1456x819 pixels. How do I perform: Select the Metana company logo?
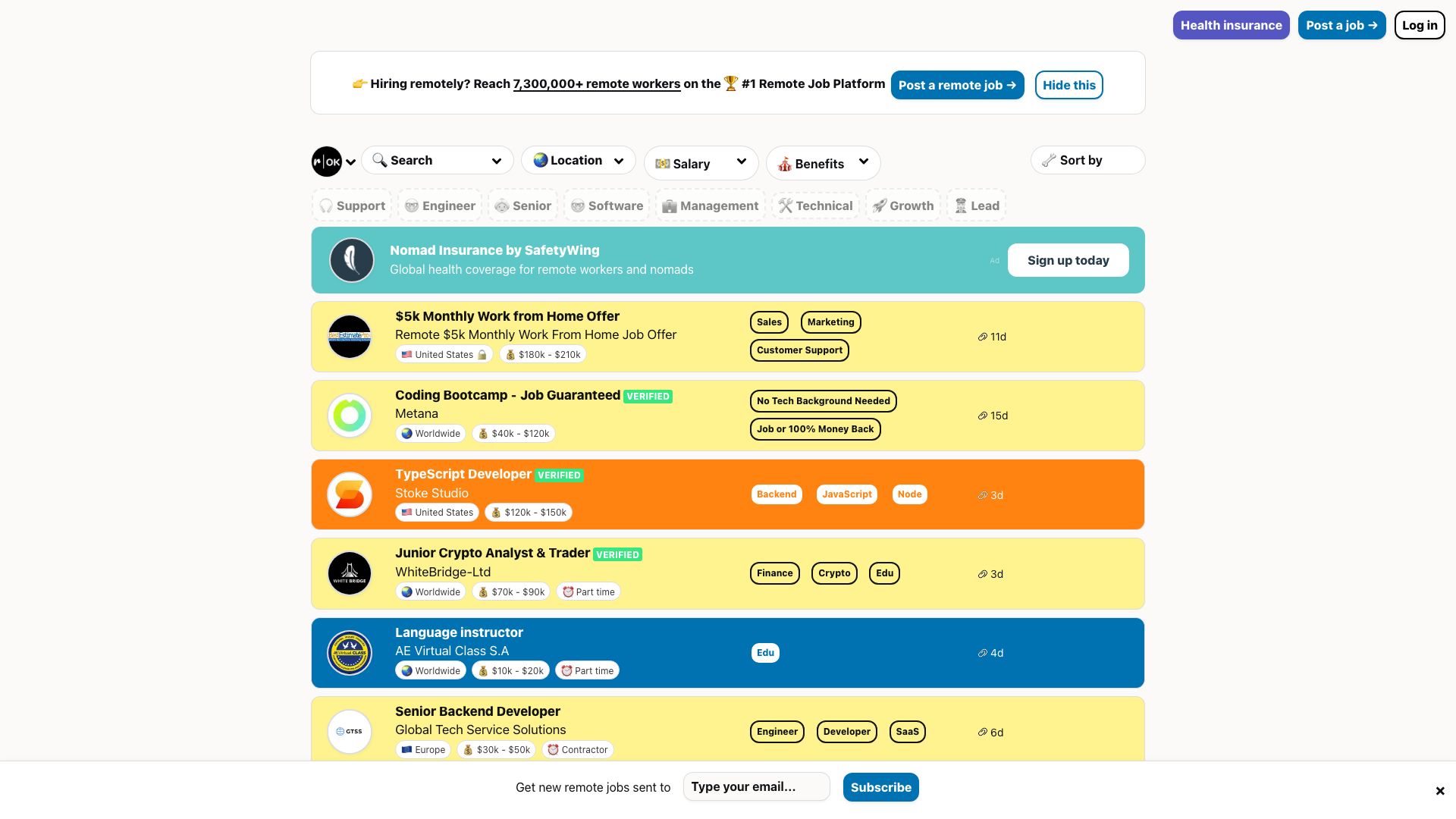[x=349, y=415]
